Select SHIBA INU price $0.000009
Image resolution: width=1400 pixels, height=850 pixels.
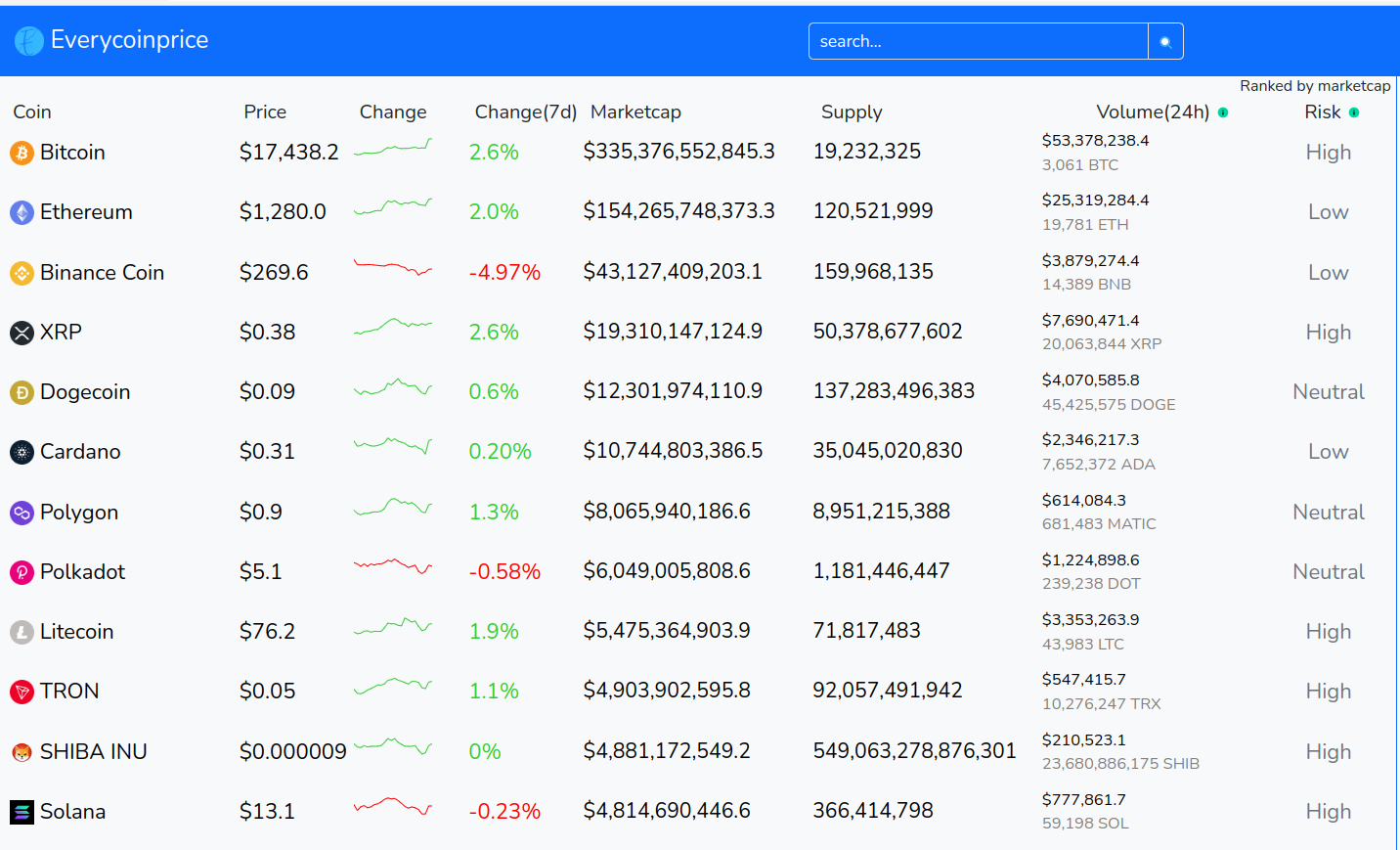(293, 752)
